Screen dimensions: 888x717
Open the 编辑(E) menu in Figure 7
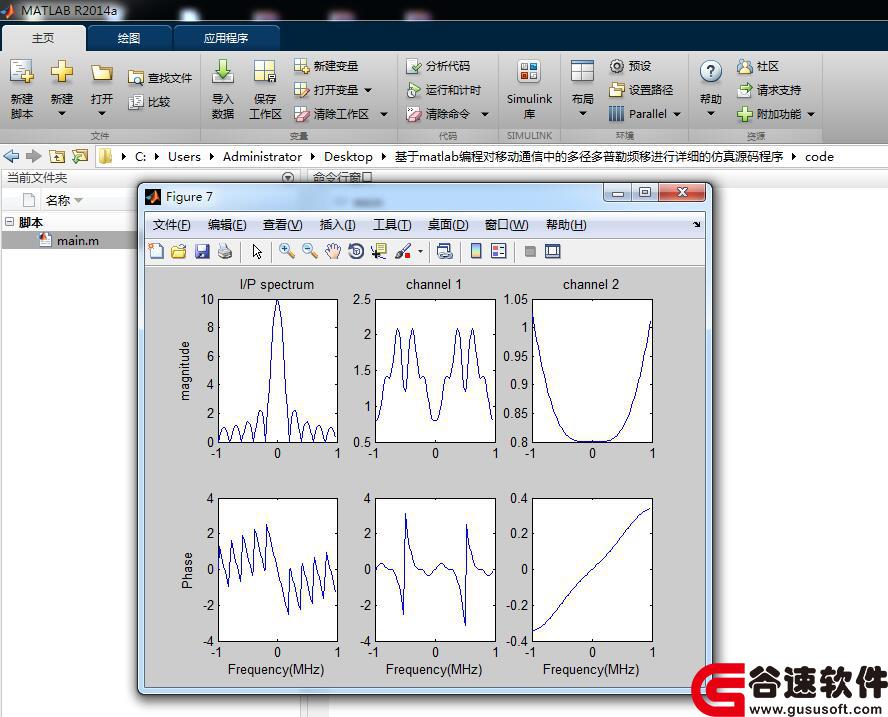click(227, 225)
